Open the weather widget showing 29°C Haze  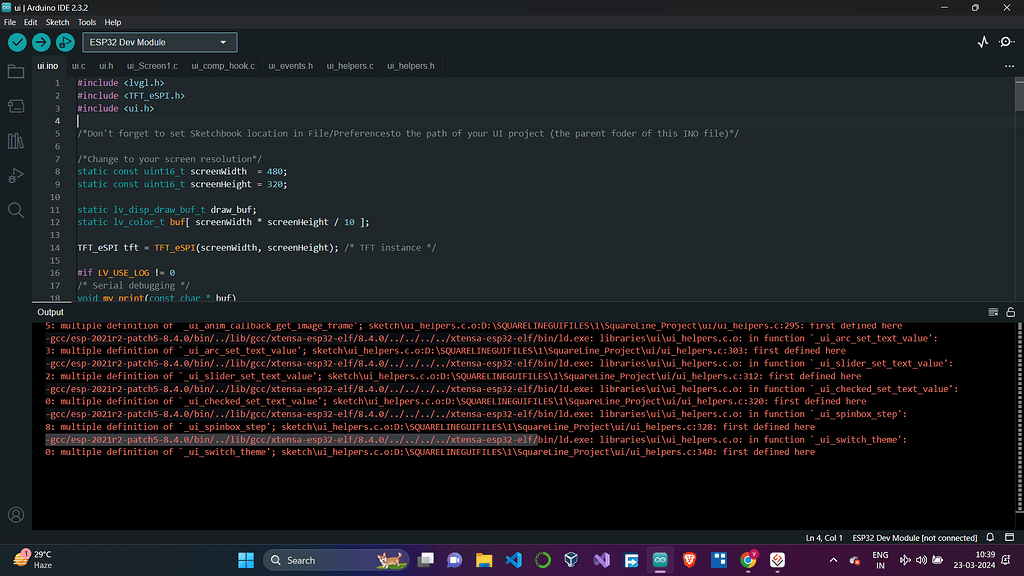pos(33,560)
